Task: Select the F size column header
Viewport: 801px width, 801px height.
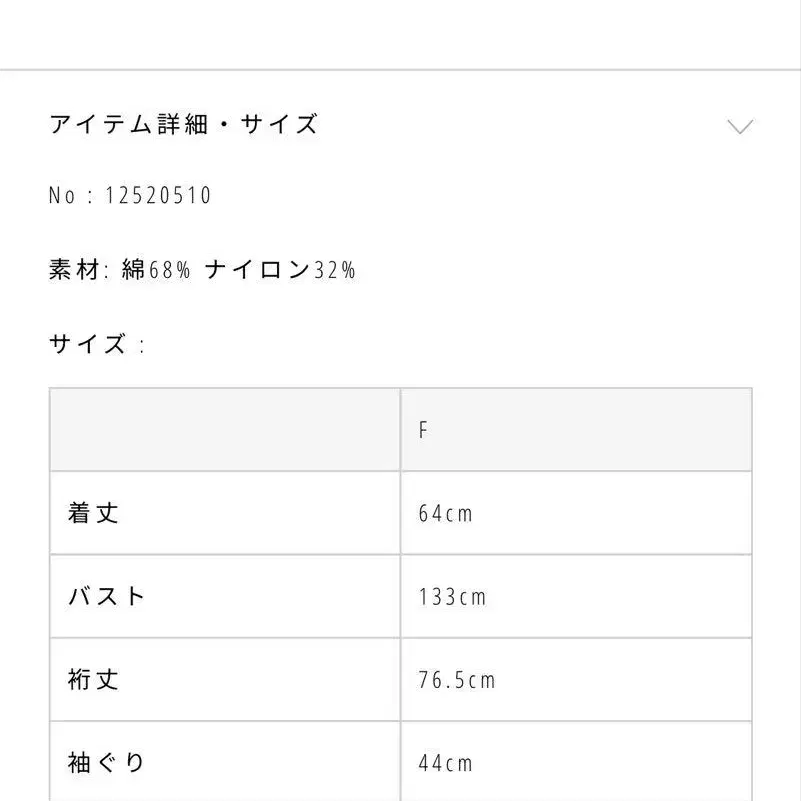Action: pyautogui.click(x=423, y=430)
